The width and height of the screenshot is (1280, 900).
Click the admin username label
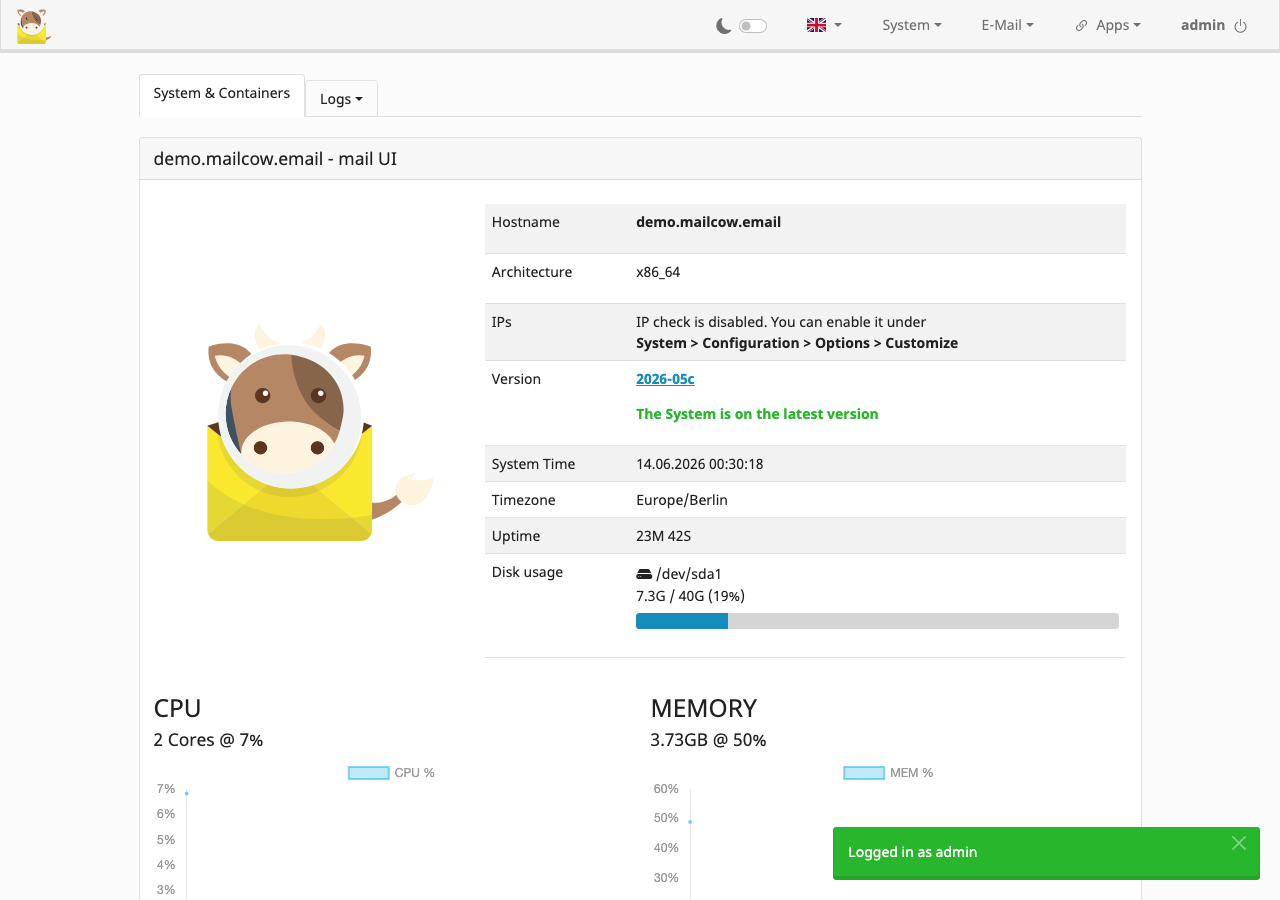click(1203, 25)
